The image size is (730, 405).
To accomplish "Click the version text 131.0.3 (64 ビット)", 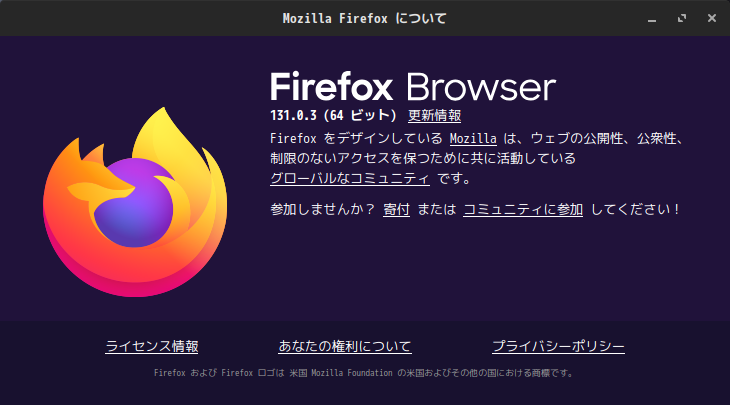I will pyautogui.click(x=333, y=115).
